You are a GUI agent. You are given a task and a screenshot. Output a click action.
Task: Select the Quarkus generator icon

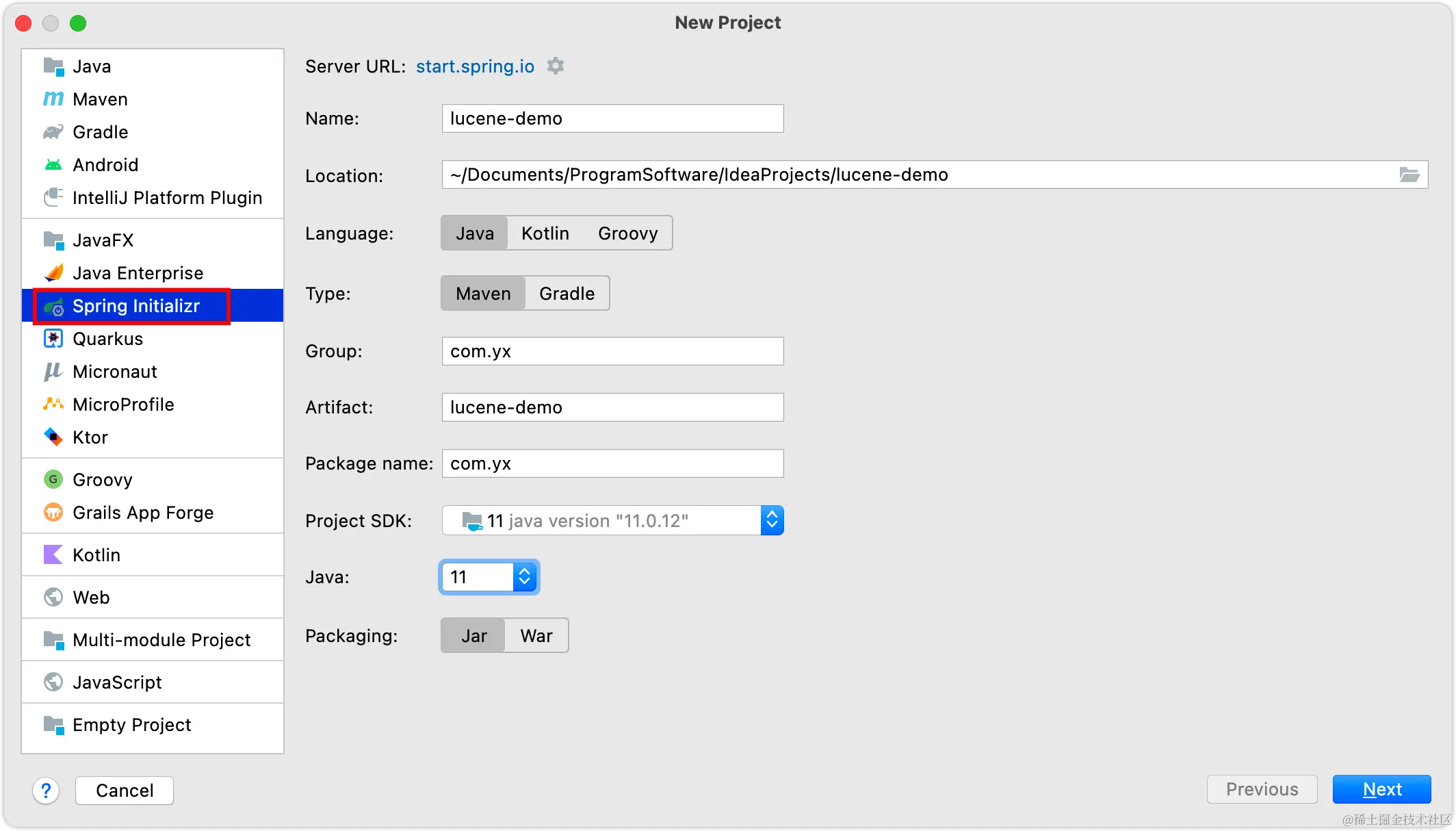(x=53, y=339)
